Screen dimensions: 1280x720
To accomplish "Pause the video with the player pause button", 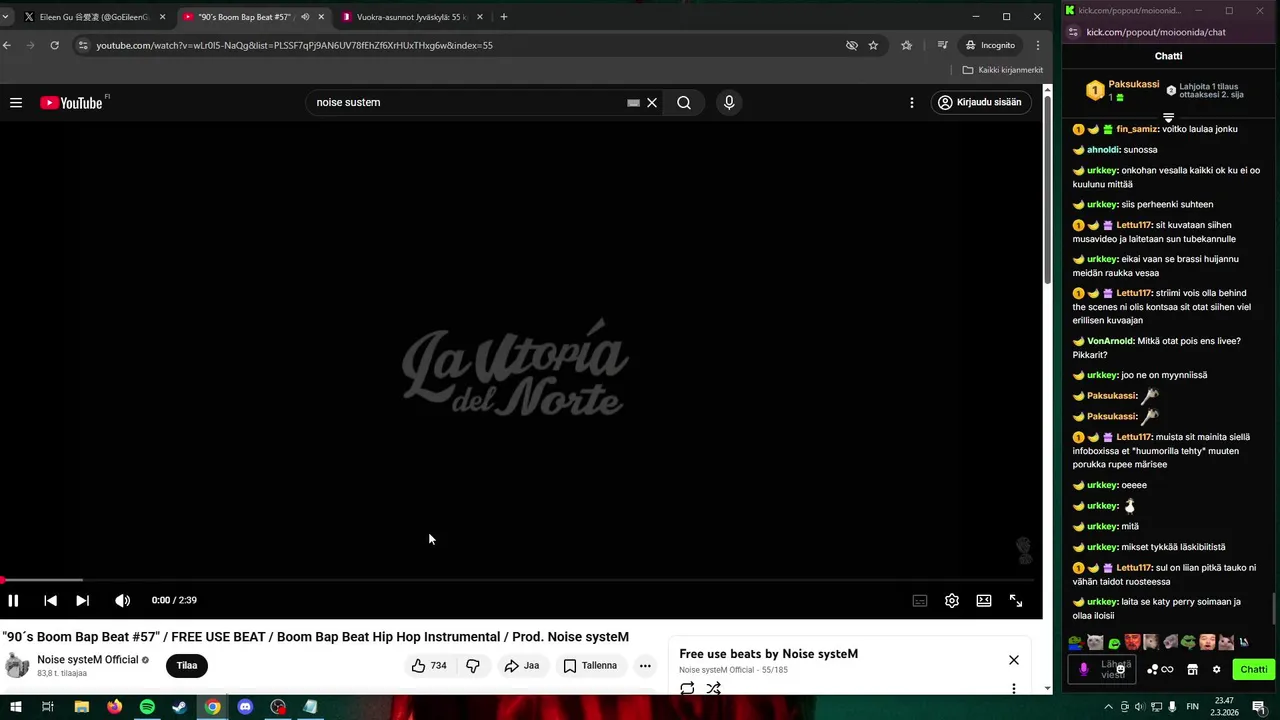I will point(13,600).
